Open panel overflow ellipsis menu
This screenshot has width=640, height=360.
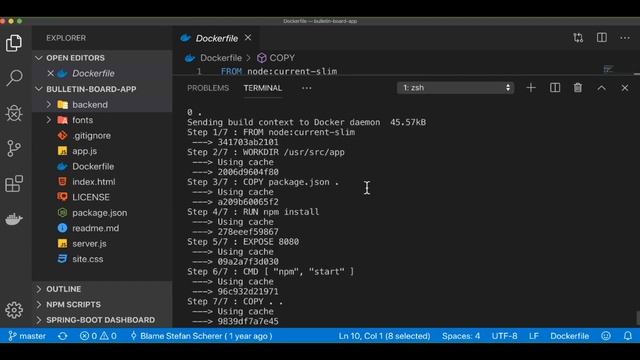(307, 88)
